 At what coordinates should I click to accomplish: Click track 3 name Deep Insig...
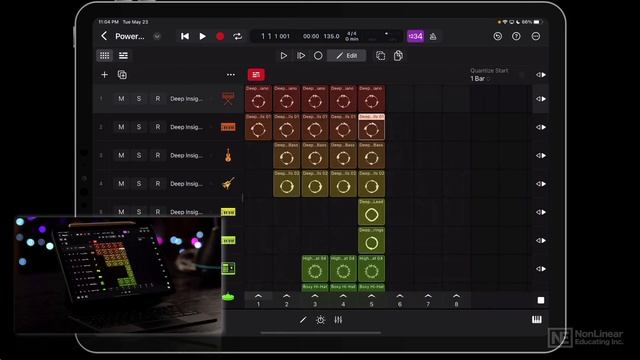coord(186,156)
